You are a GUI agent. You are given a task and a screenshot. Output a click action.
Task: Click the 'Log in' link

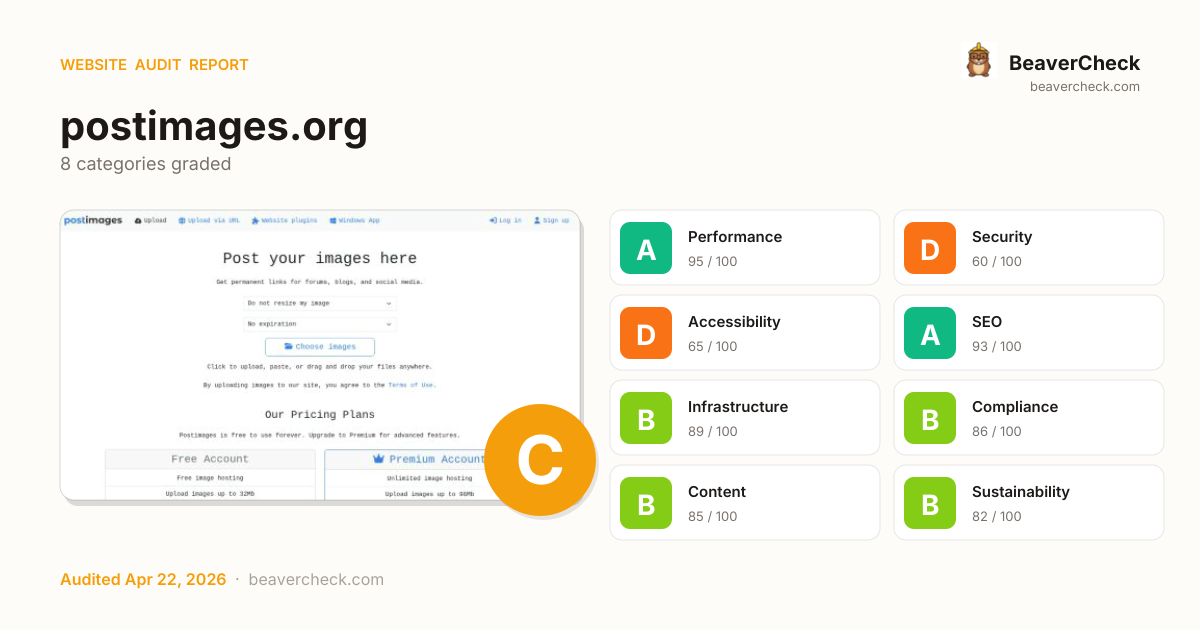(x=505, y=220)
